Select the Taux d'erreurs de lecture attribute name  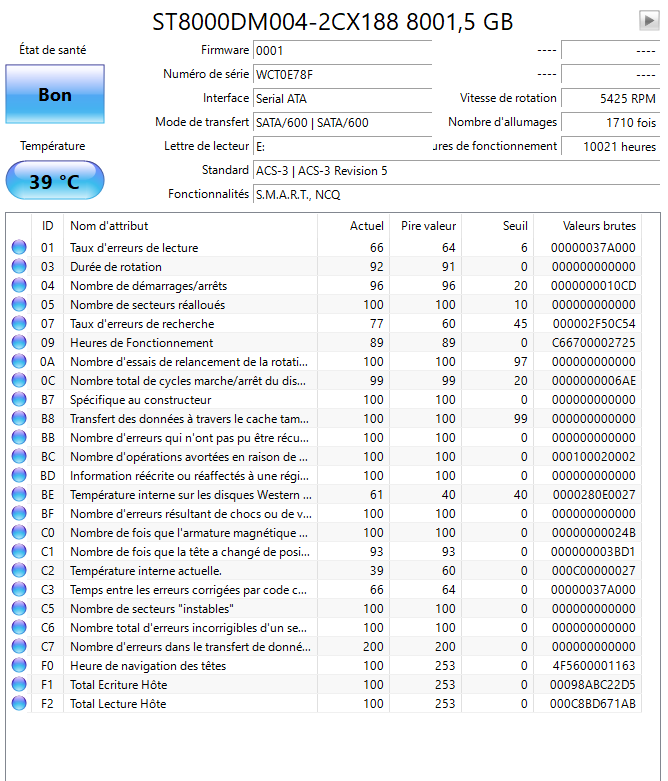pyautogui.click(x=134, y=248)
